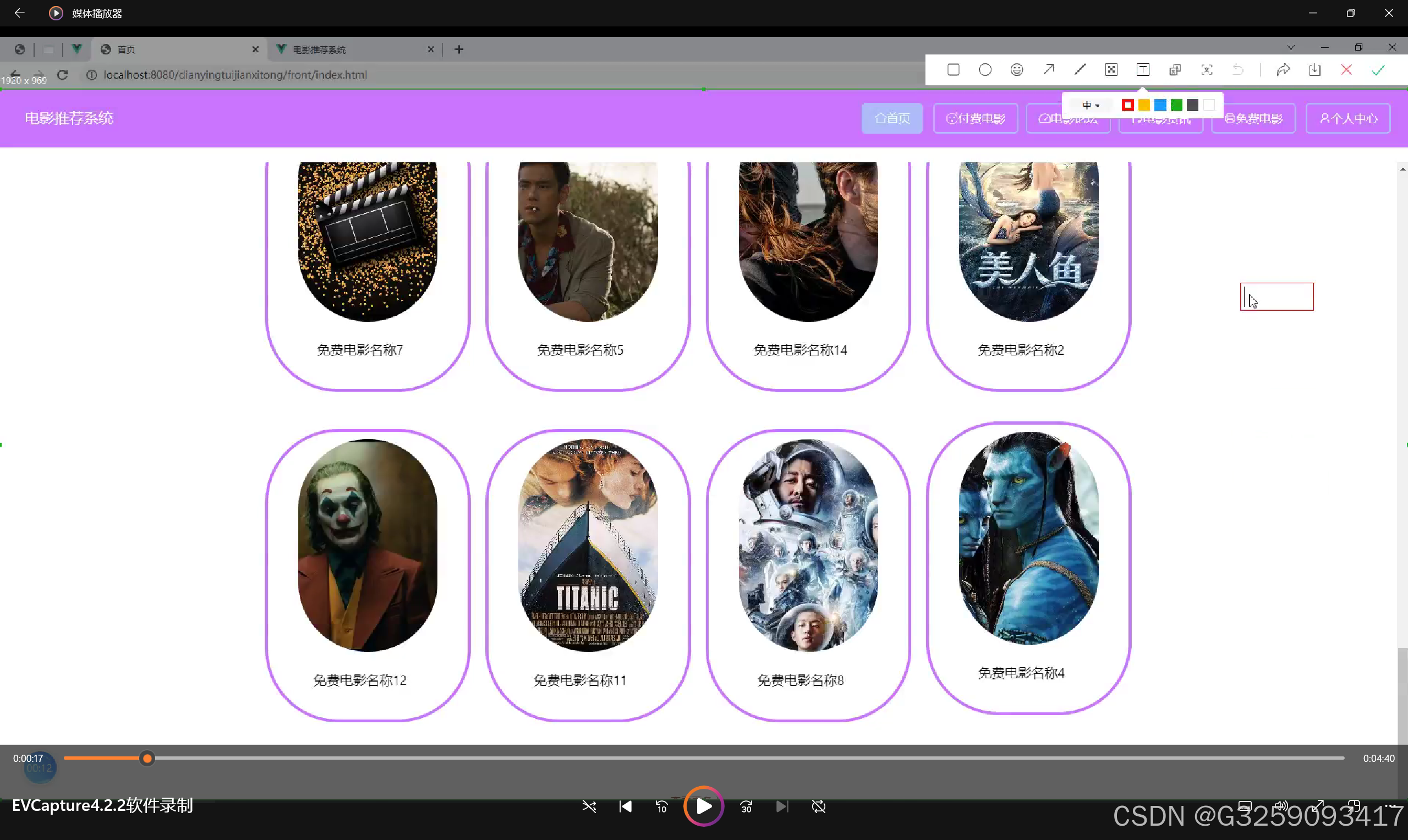
Task: Save the screenshot with the download icon
Action: [x=1314, y=70]
